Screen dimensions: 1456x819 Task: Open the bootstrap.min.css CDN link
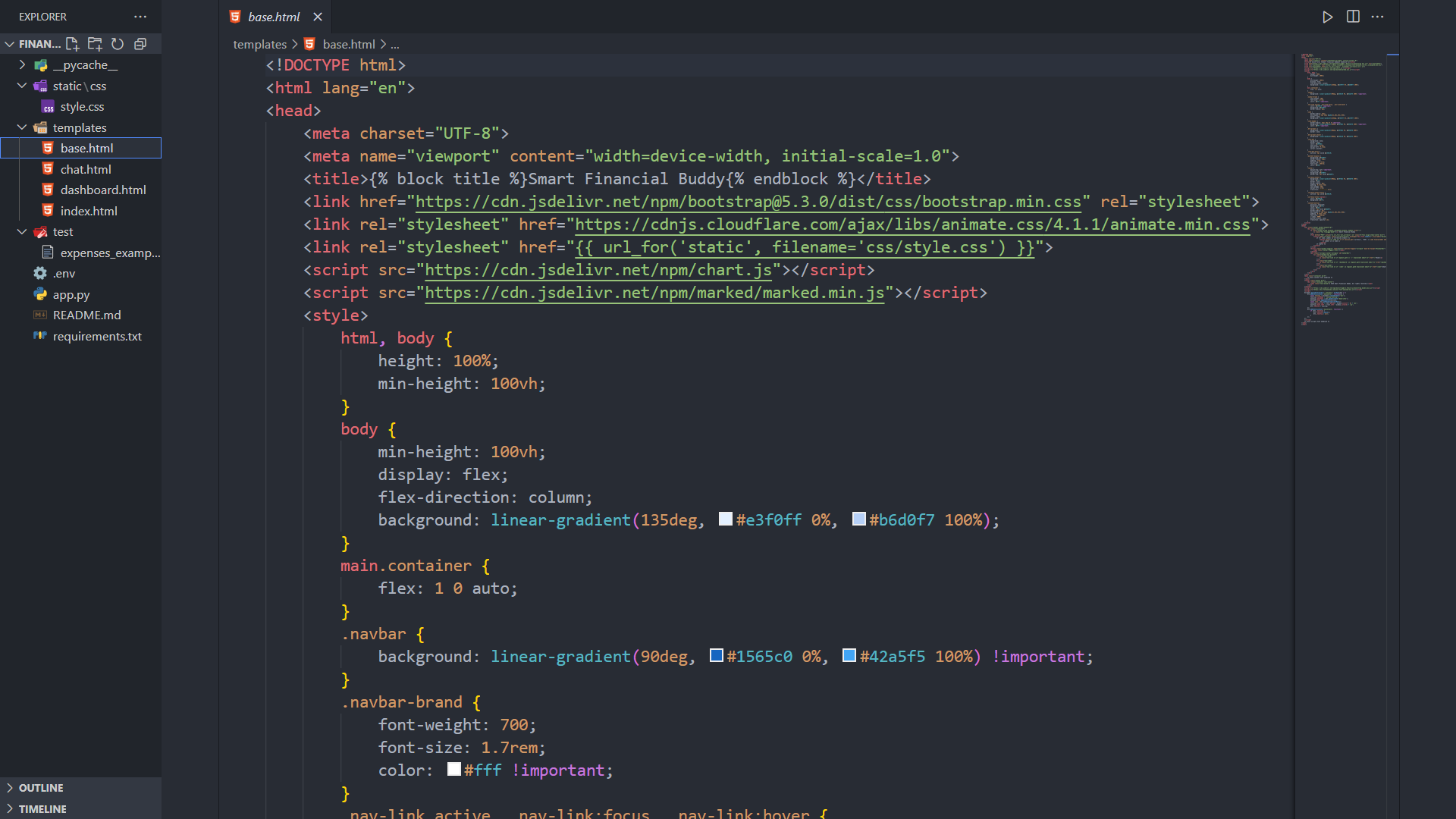[748, 202]
